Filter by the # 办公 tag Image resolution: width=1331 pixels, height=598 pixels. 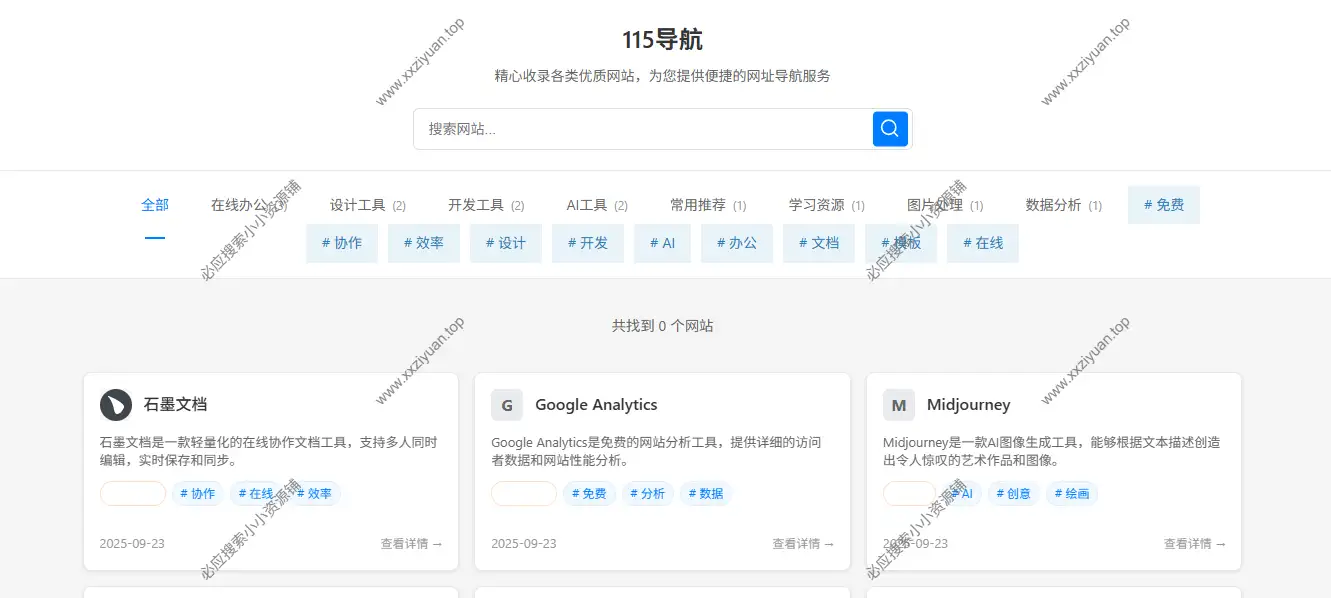tap(736, 243)
